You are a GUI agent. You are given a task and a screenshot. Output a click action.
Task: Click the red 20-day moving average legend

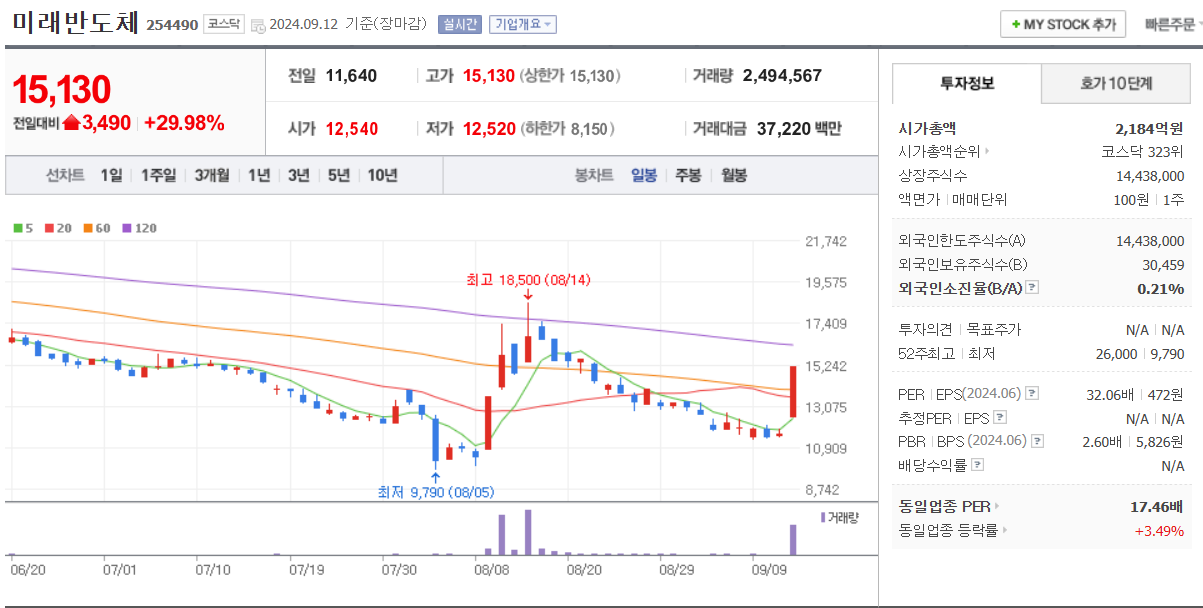(57, 228)
